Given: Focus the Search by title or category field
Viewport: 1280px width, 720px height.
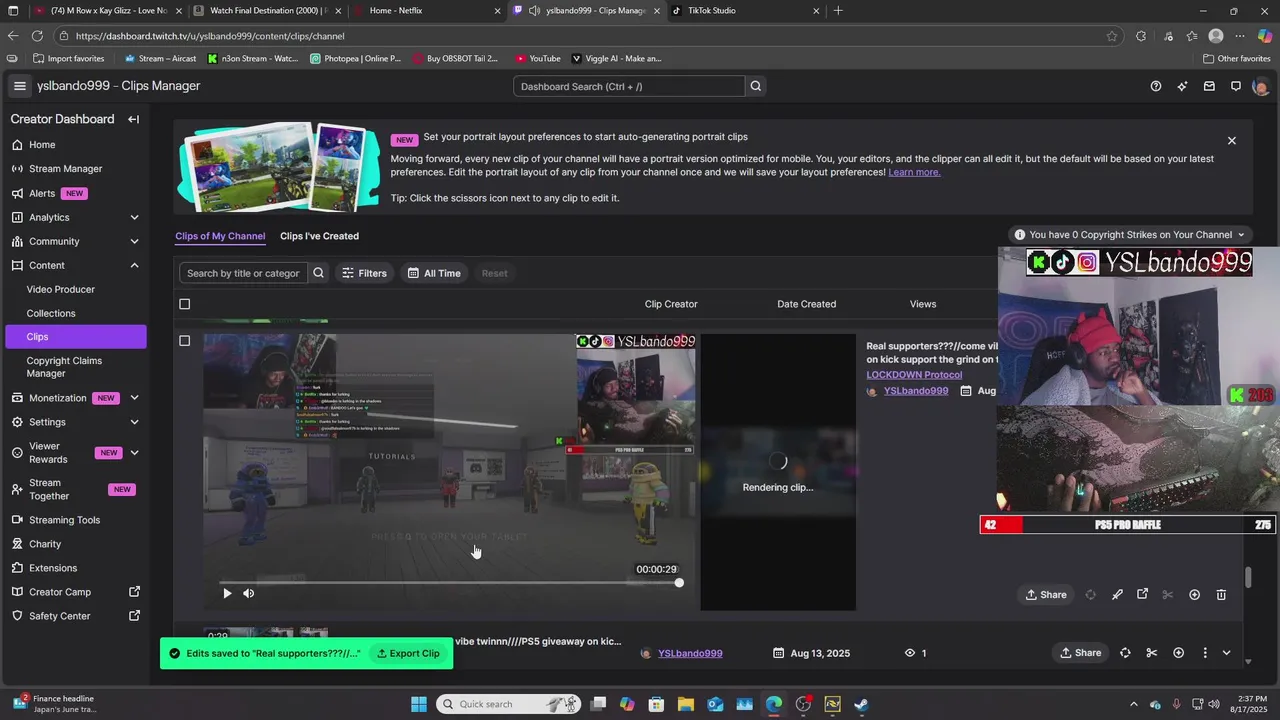Looking at the screenshot, I should tap(243, 273).
